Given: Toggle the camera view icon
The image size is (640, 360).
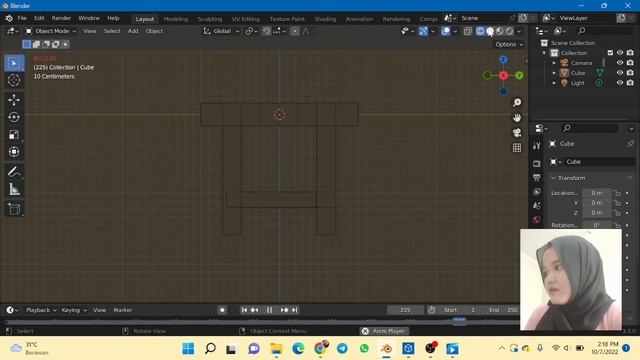Looking at the screenshot, I should 517,133.
